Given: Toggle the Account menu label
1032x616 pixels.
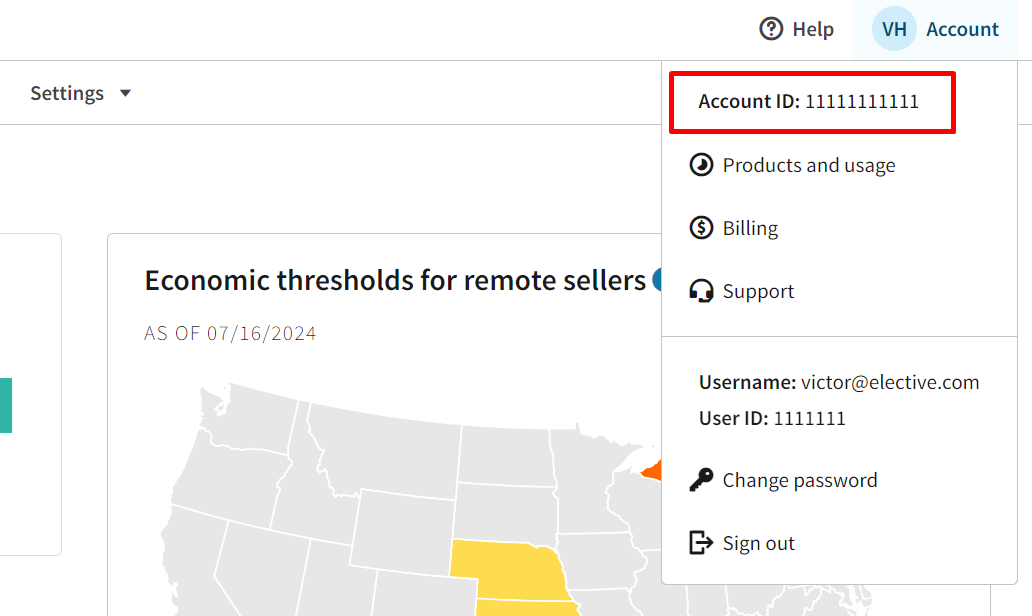Looking at the screenshot, I should (962, 29).
